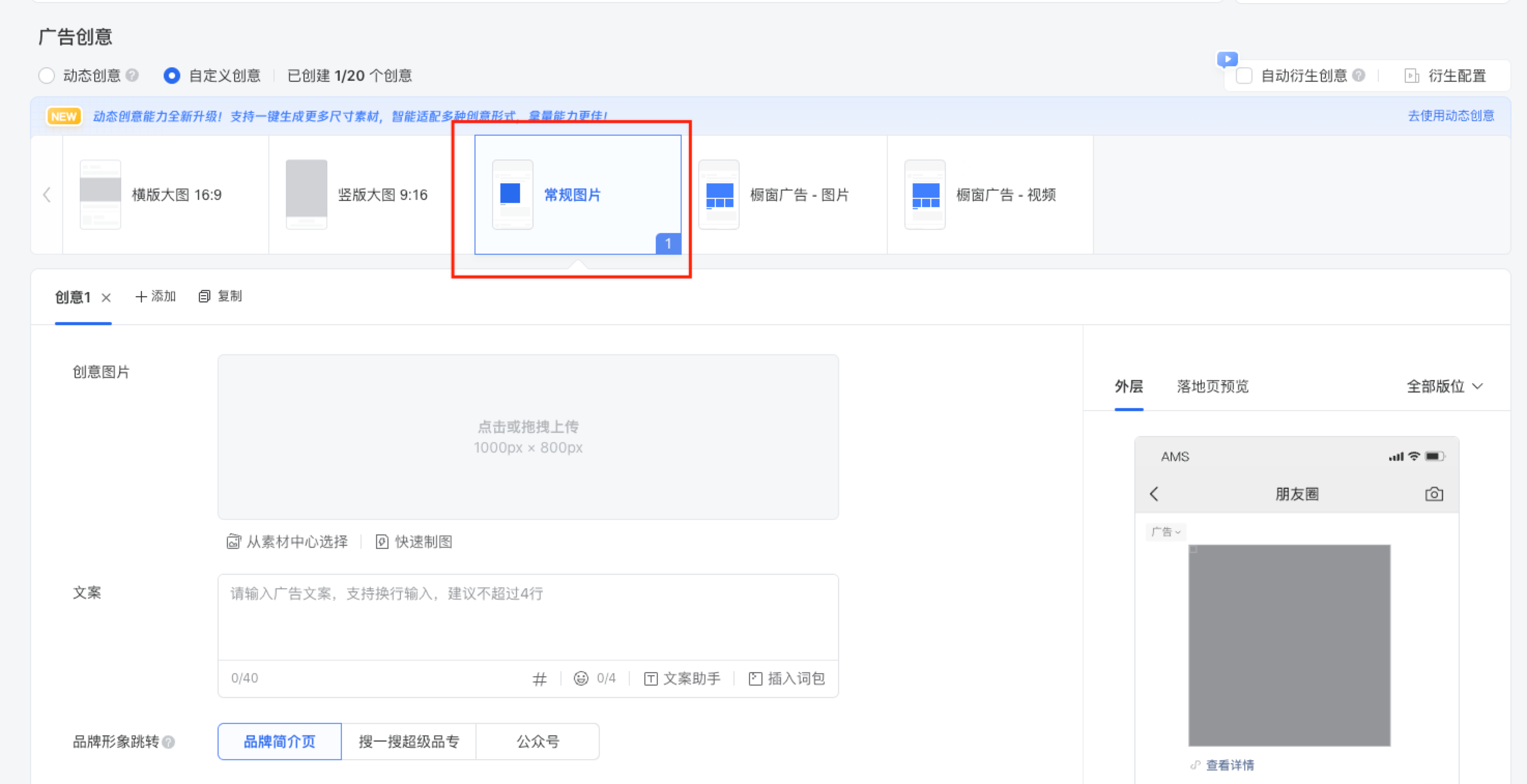The image size is (1527, 784).
Task: Open the emoji picker icon
Action: (x=581, y=678)
